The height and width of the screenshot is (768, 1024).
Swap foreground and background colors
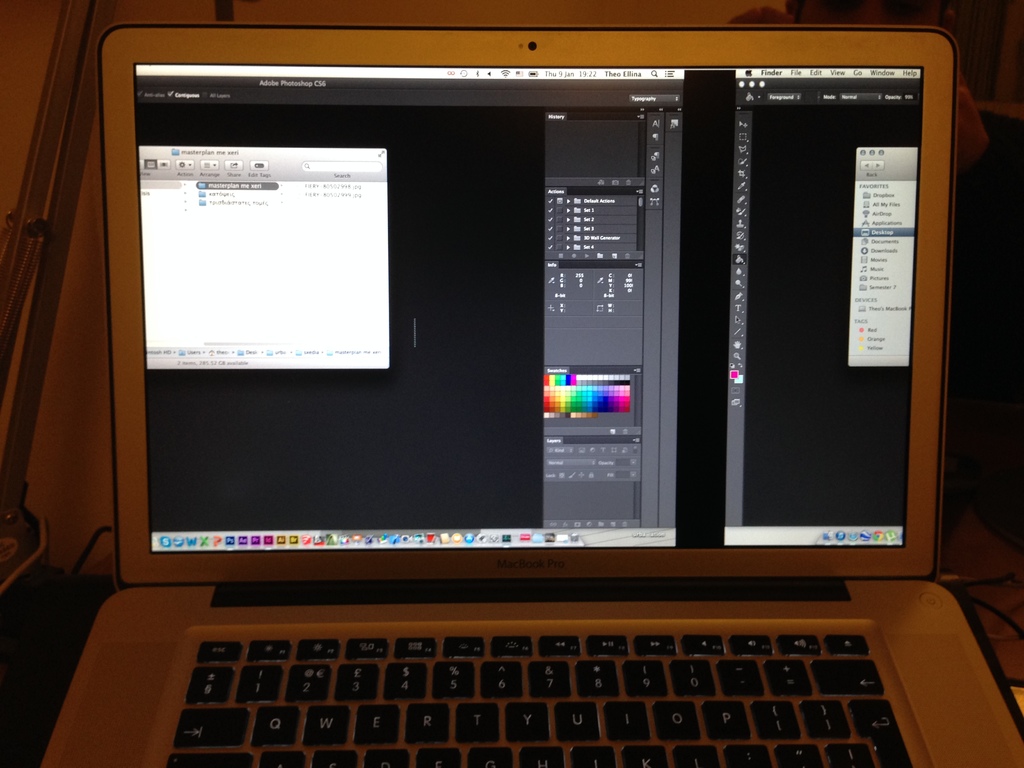[740, 366]
